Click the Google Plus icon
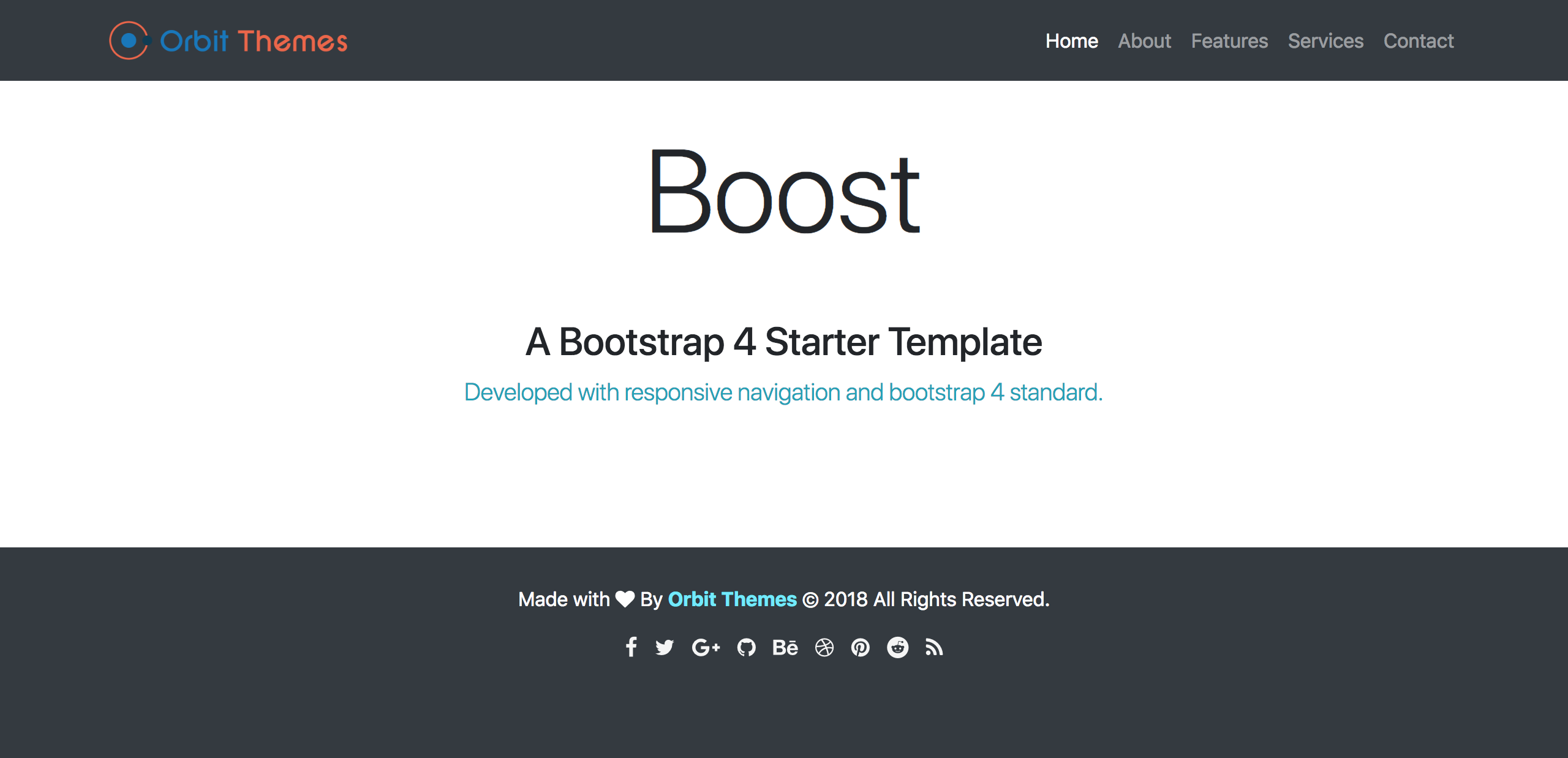The image size is (1568, 758). tap(706, 647)
